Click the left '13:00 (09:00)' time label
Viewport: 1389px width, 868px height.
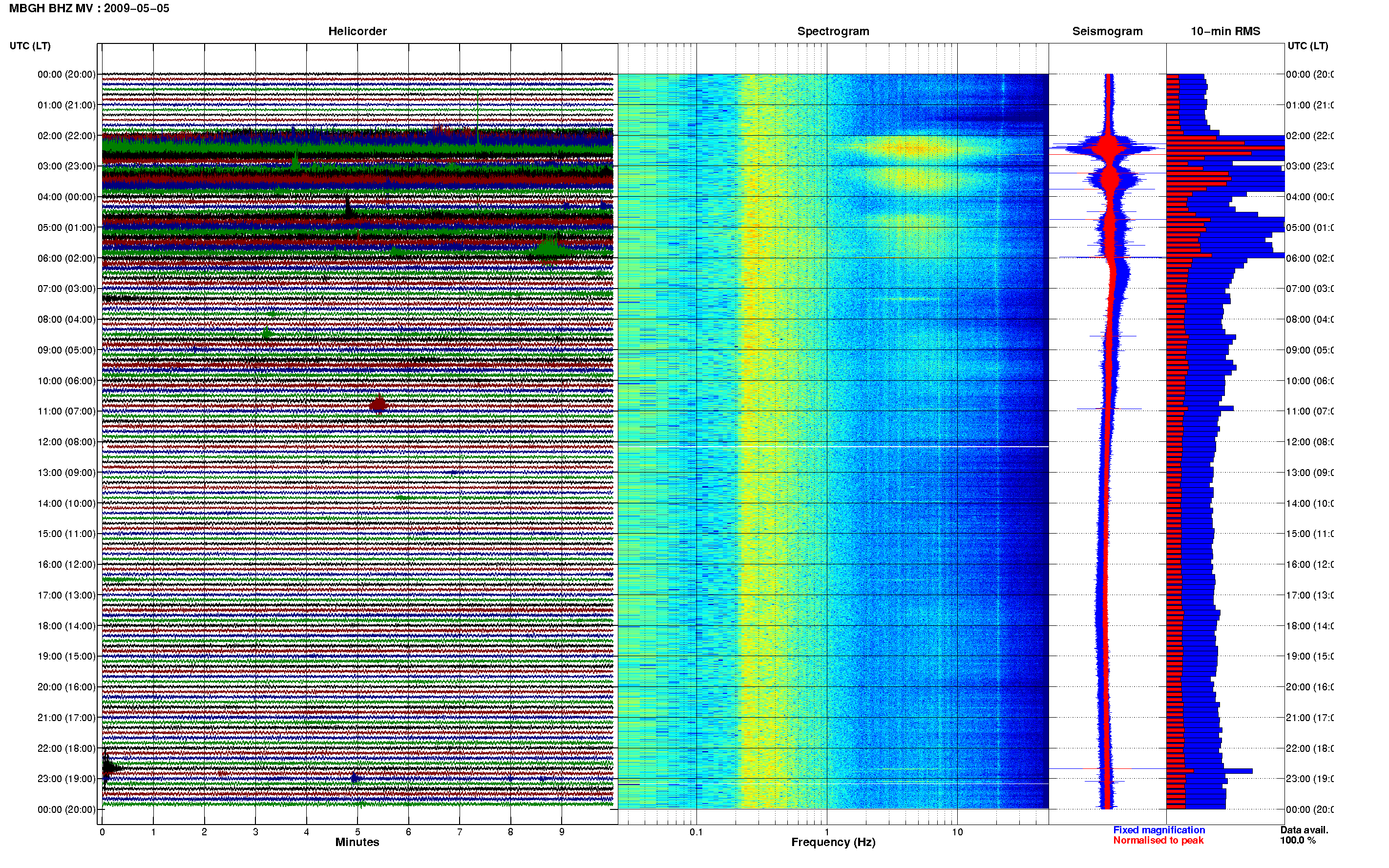click(x=66, y=473)
